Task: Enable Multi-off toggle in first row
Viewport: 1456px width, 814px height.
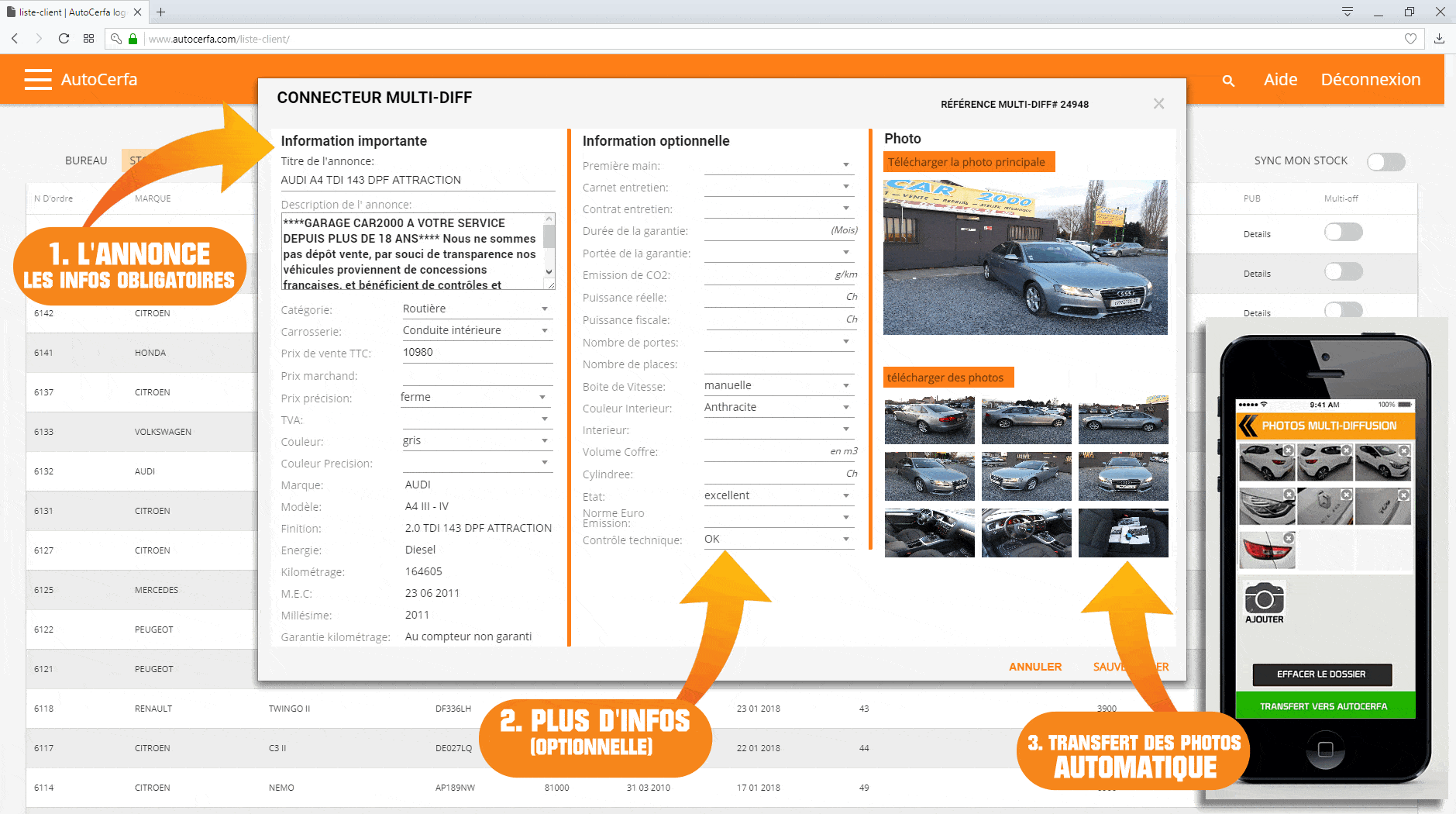Action: tap(1343, 232)
